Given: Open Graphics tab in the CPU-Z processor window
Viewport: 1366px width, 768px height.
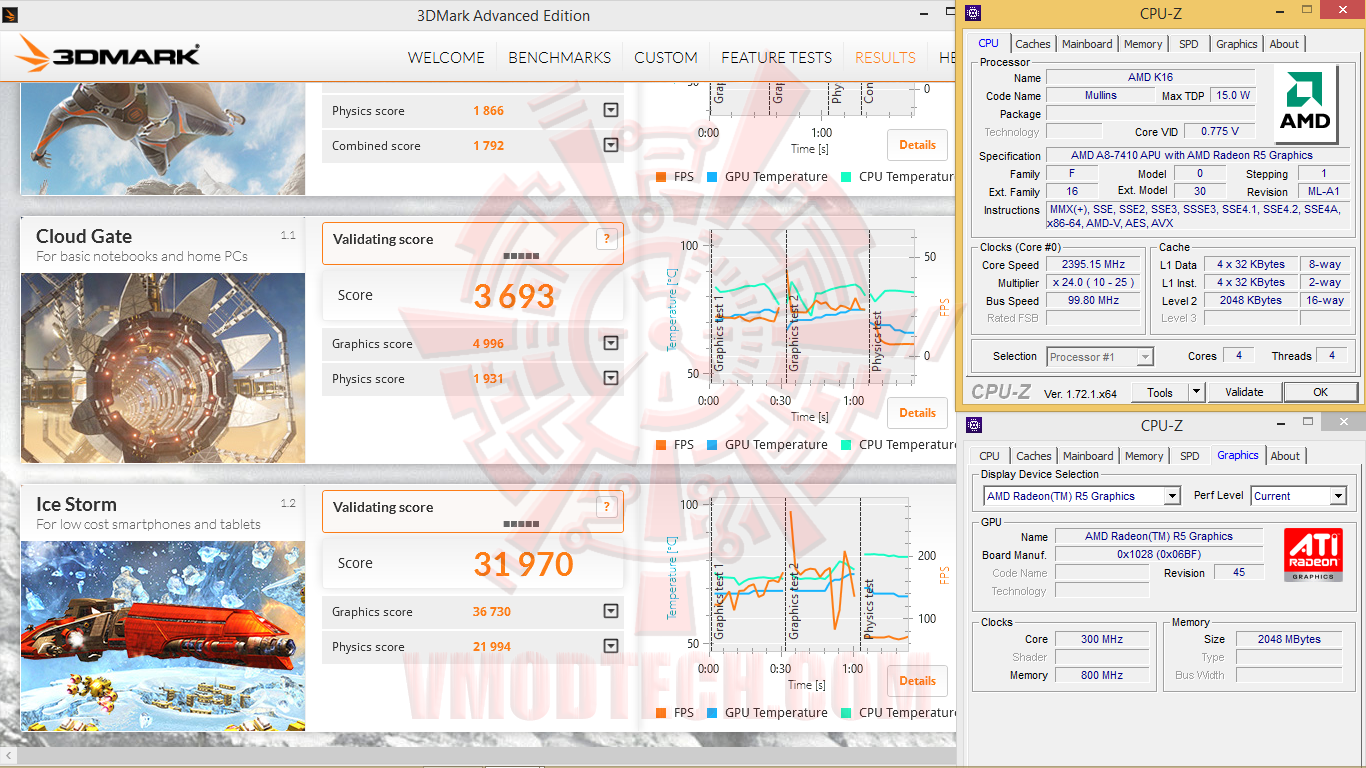Looking at the screenshot, I should pos(1237,44).
